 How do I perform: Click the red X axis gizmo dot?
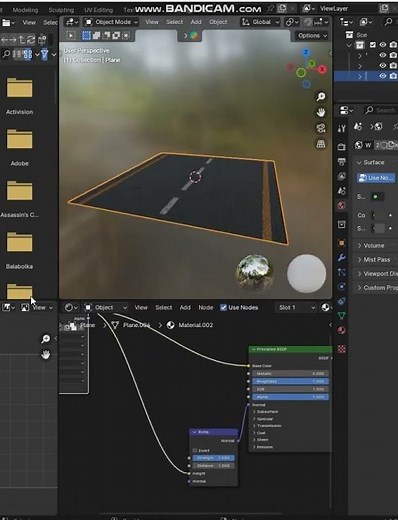click(x=322, y=69)
